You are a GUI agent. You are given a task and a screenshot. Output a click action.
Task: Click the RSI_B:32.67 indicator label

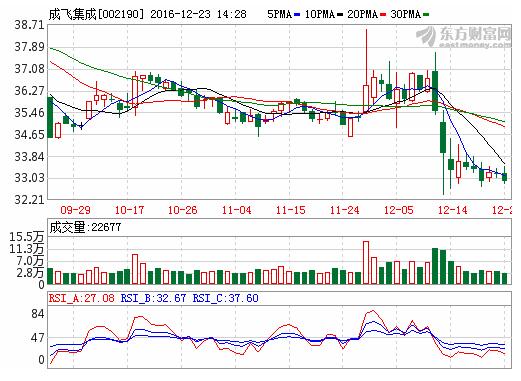153,298
